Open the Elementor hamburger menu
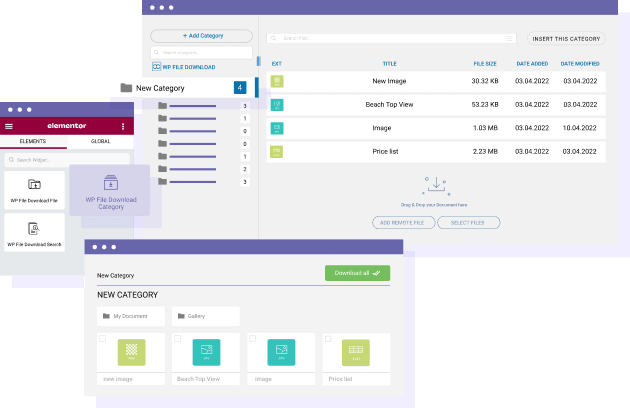The image size is (630, 408). [x=9, y=127]
